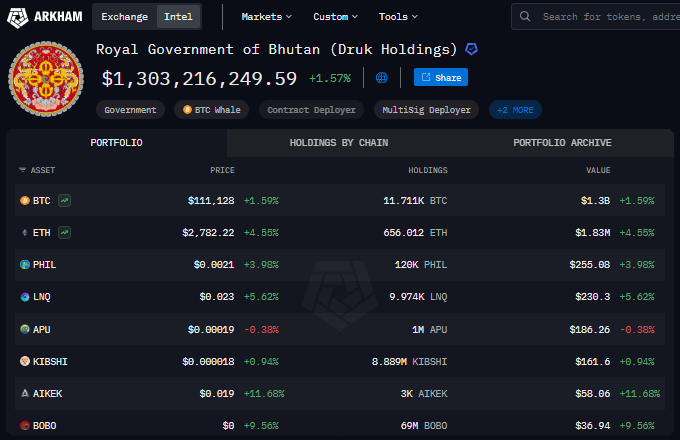Sort by the PRICE column header

222,170
